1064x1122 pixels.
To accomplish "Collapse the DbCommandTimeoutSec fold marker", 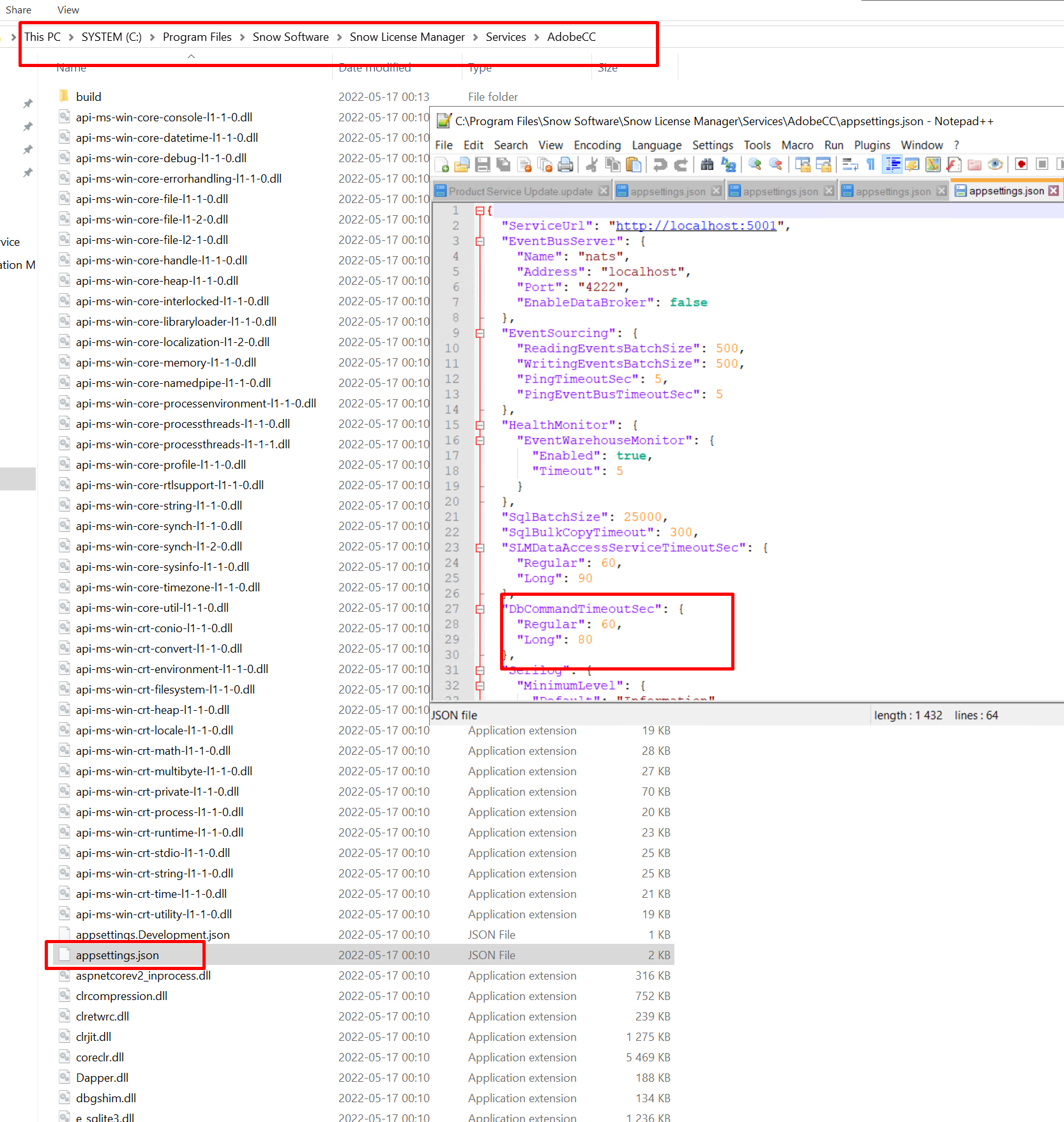I will (x=480, y=609).
